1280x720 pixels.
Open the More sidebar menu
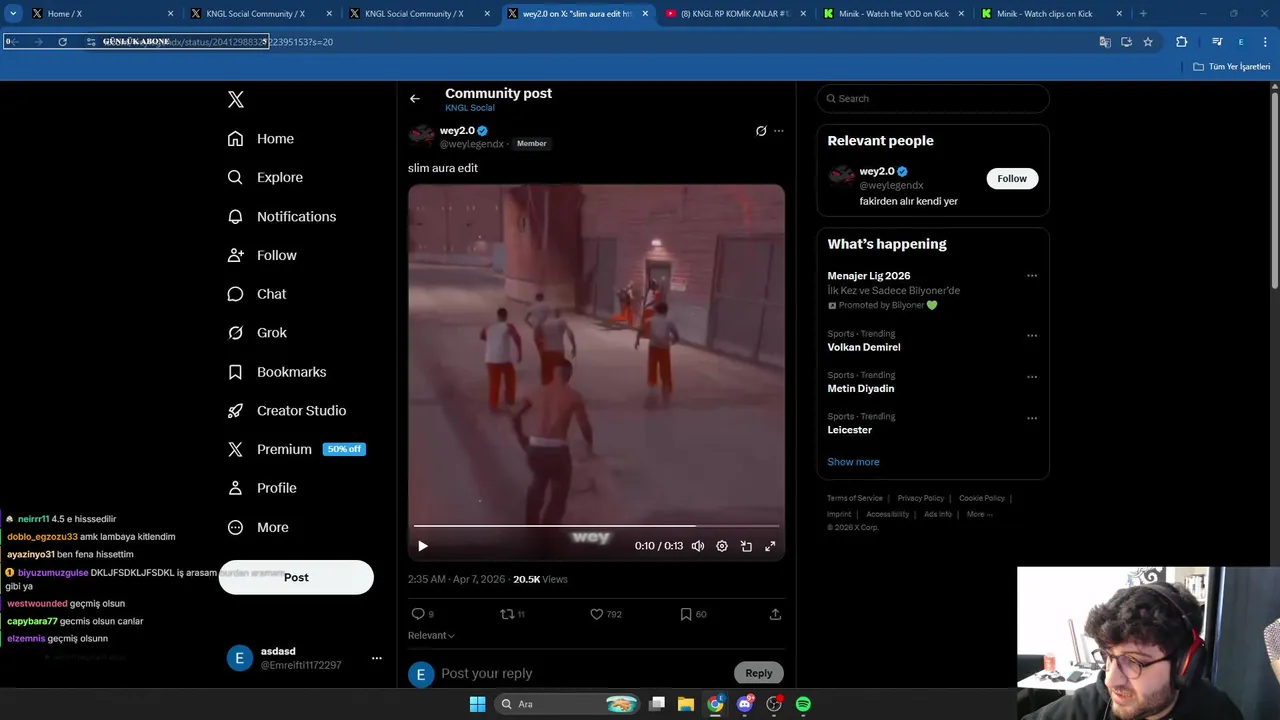[x=258, y=527]
